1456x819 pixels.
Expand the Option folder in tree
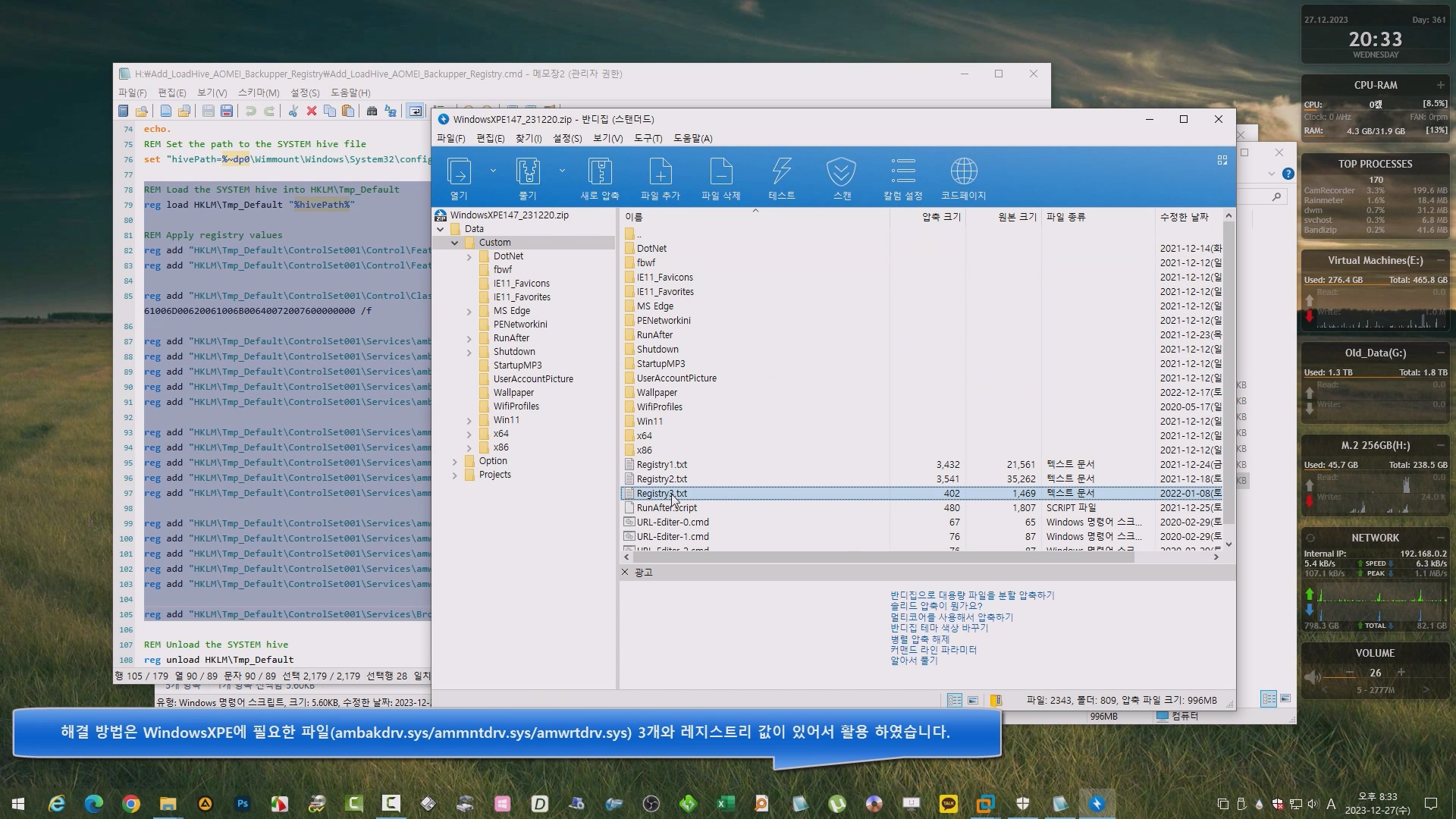coord(455,461)
